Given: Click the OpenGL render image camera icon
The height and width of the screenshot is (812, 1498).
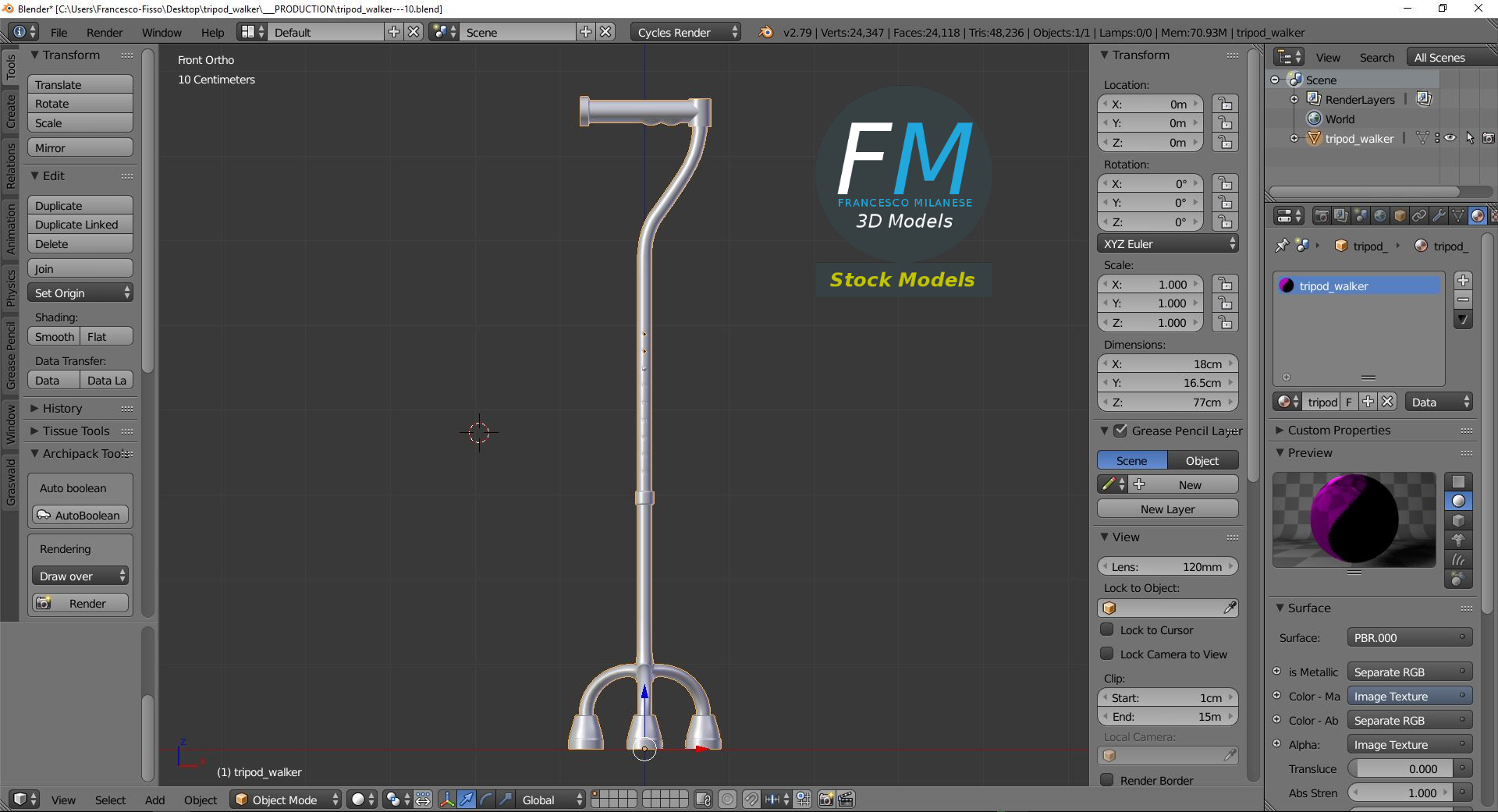Looking at the screenshot, I should pos(826,800).
